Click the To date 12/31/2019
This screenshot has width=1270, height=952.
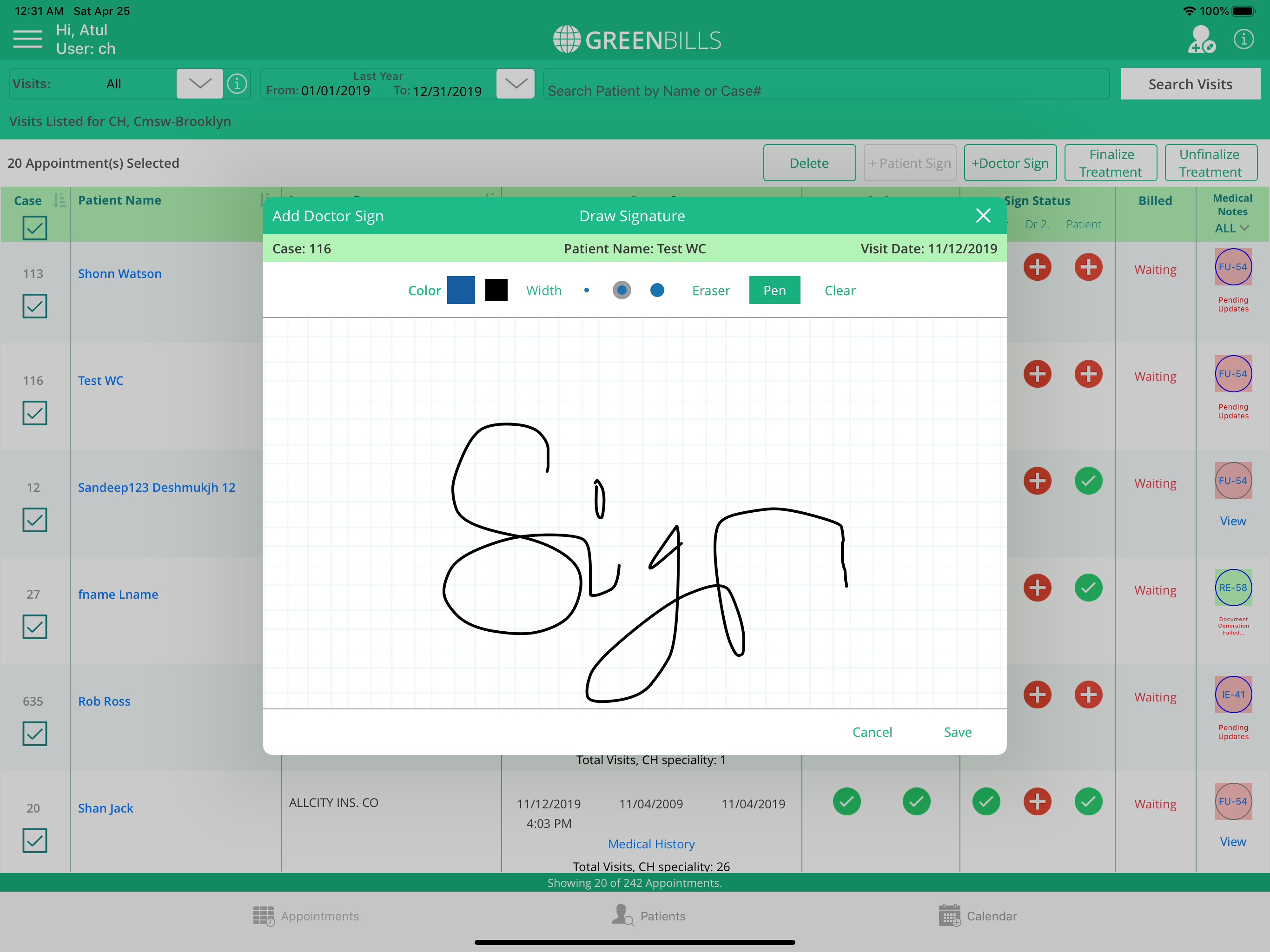click(x=447, y=91)
